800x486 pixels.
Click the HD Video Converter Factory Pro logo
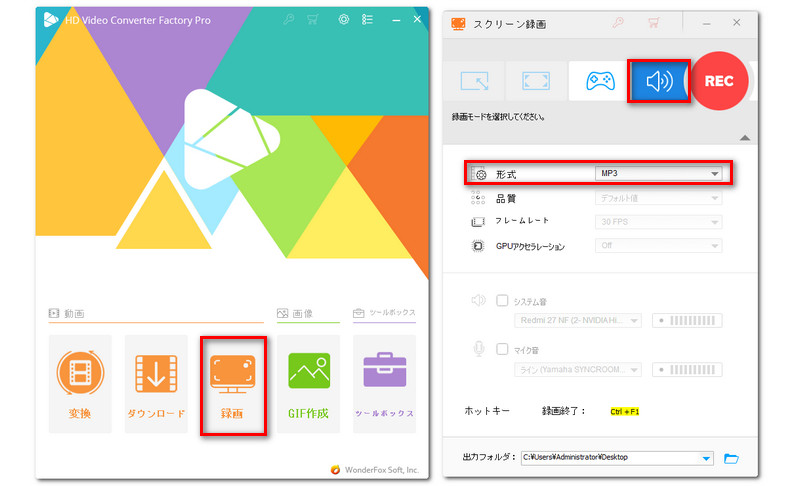(51, 20)
